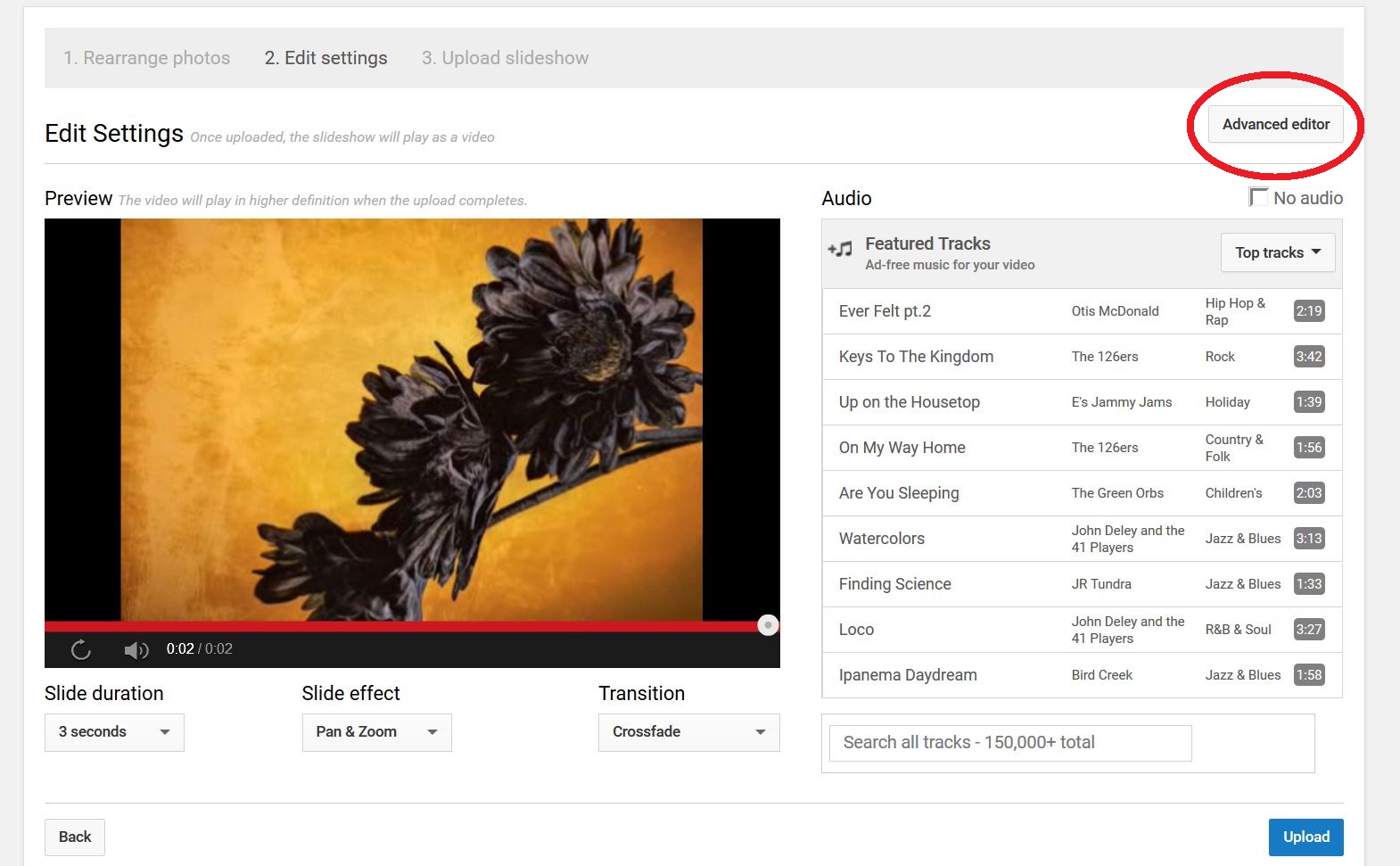1400x866 pixels.
Task: Select the track On My Way Home
Action: point(1082,448)
